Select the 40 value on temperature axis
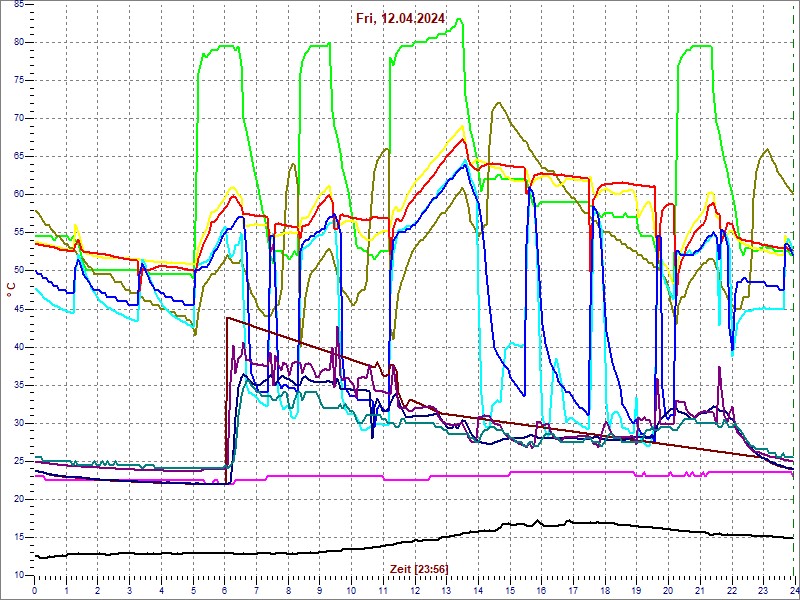 pos(19,347)
